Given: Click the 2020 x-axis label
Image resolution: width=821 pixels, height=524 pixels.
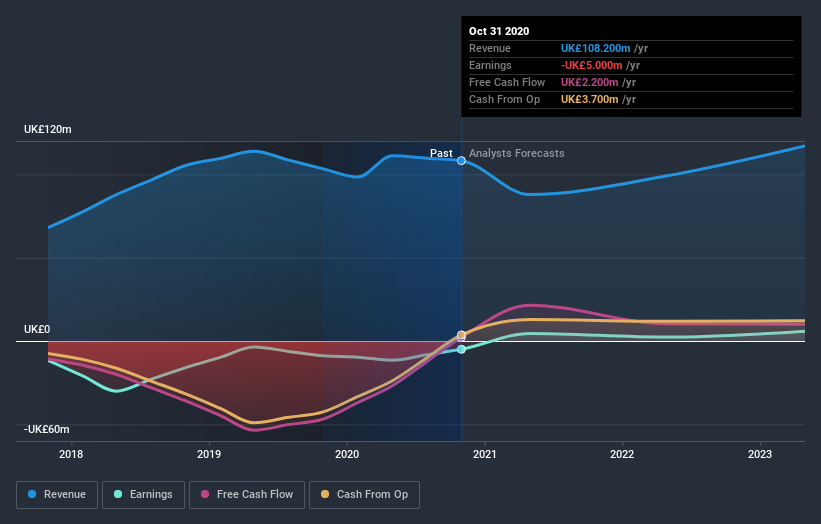Looking at the screenshot, I should coord(347,454).
